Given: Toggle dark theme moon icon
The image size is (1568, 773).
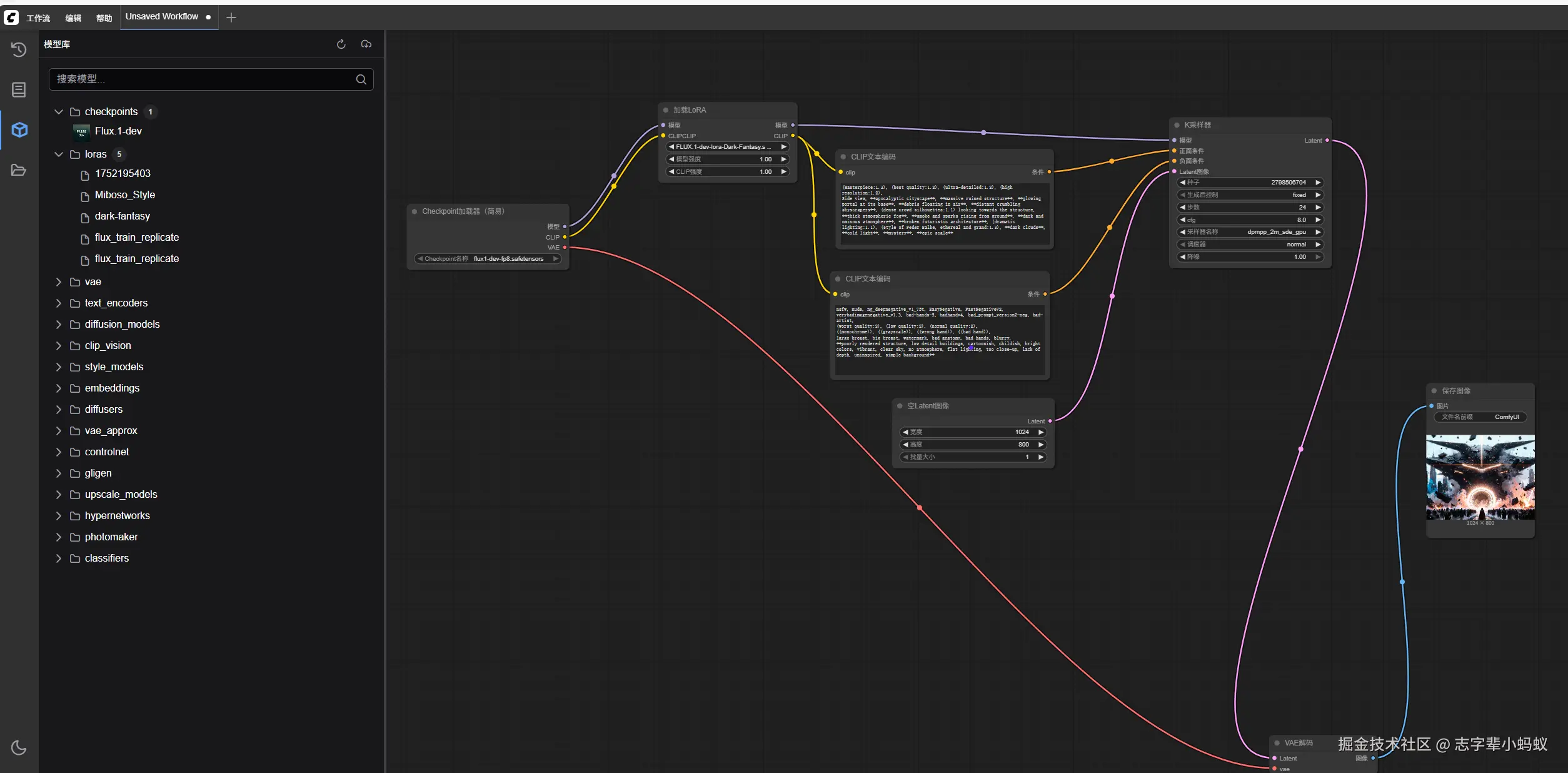Looking at the screenshot, I should [x=19, y=747].
